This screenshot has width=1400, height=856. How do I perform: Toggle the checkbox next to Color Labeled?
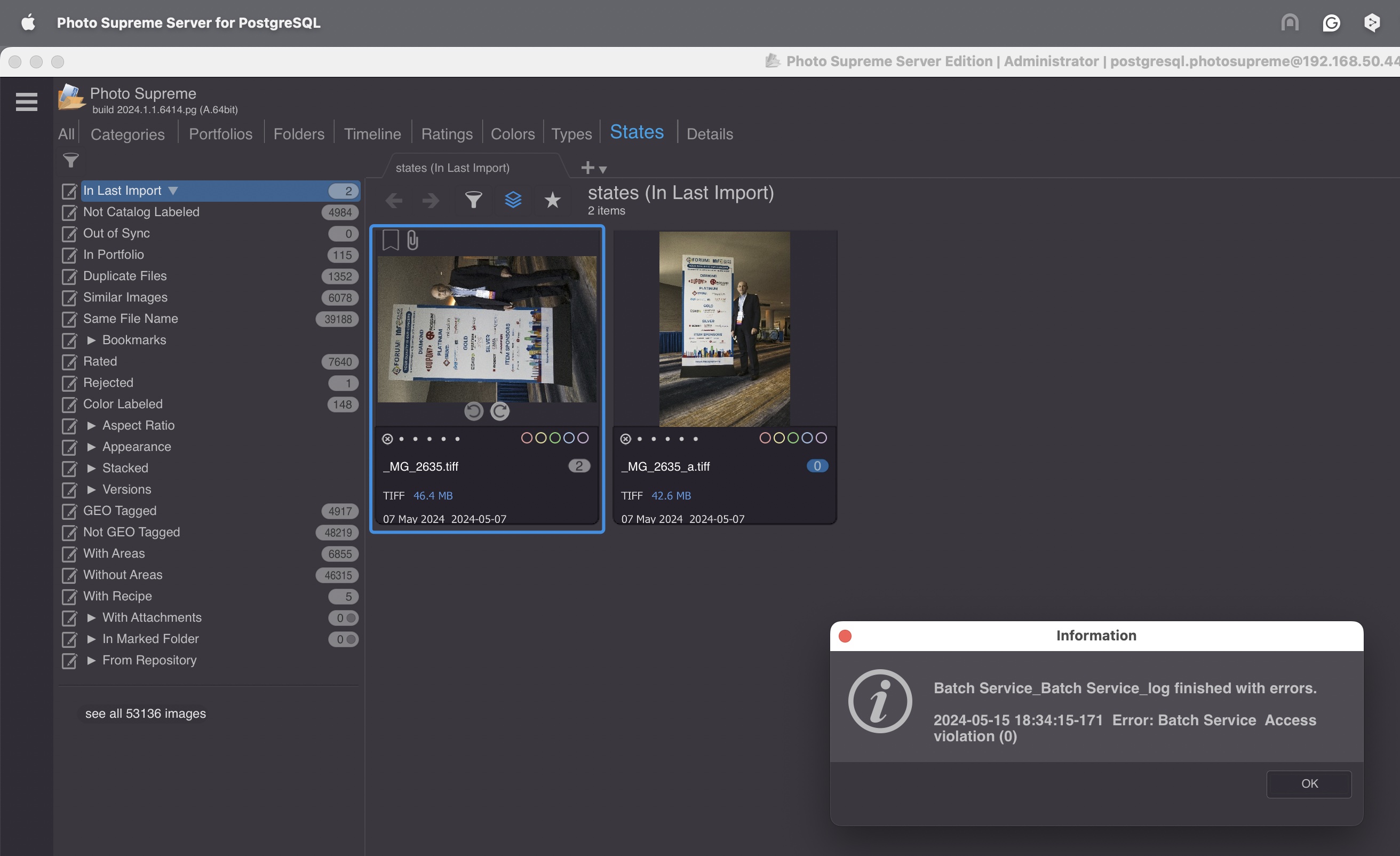click(x=68, y=404)
